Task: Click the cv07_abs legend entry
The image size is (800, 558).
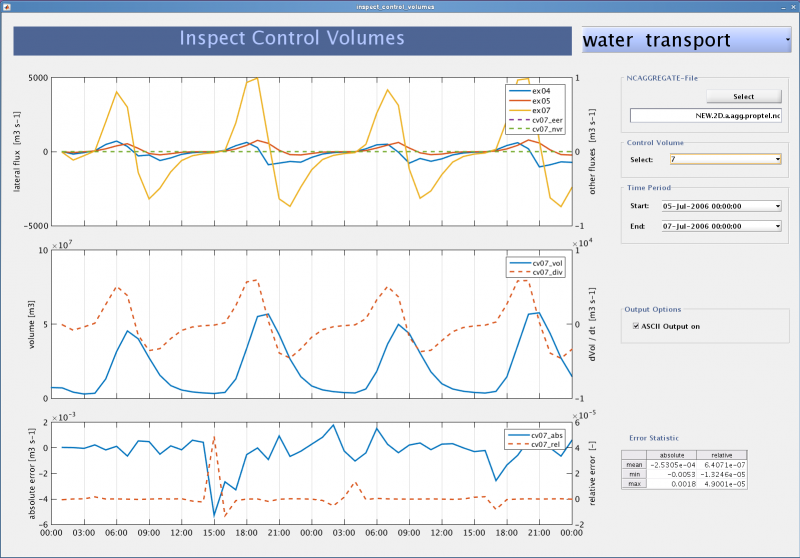Action: tap(535, 435)
